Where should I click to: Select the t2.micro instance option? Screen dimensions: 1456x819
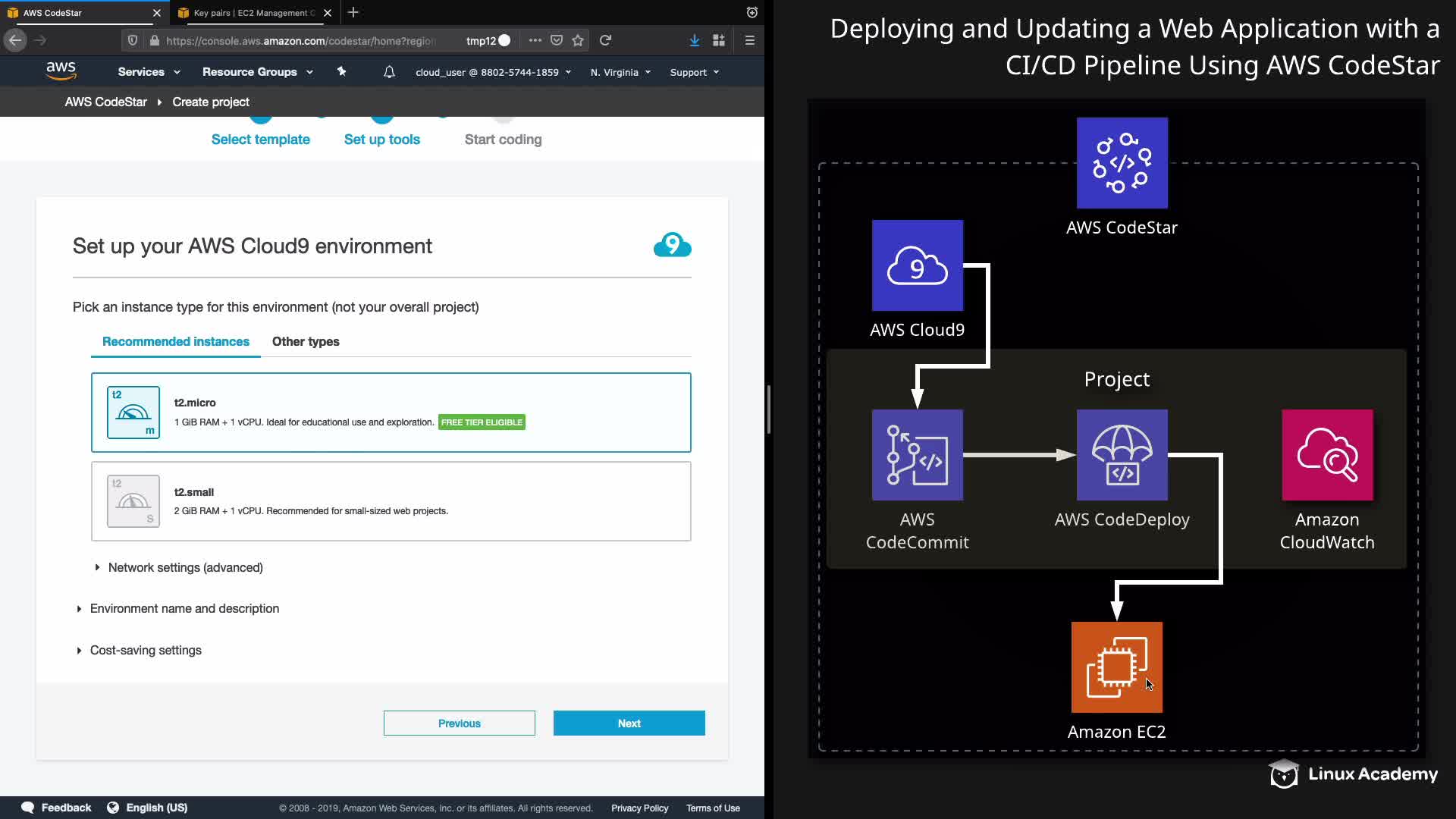click(391, 412)
